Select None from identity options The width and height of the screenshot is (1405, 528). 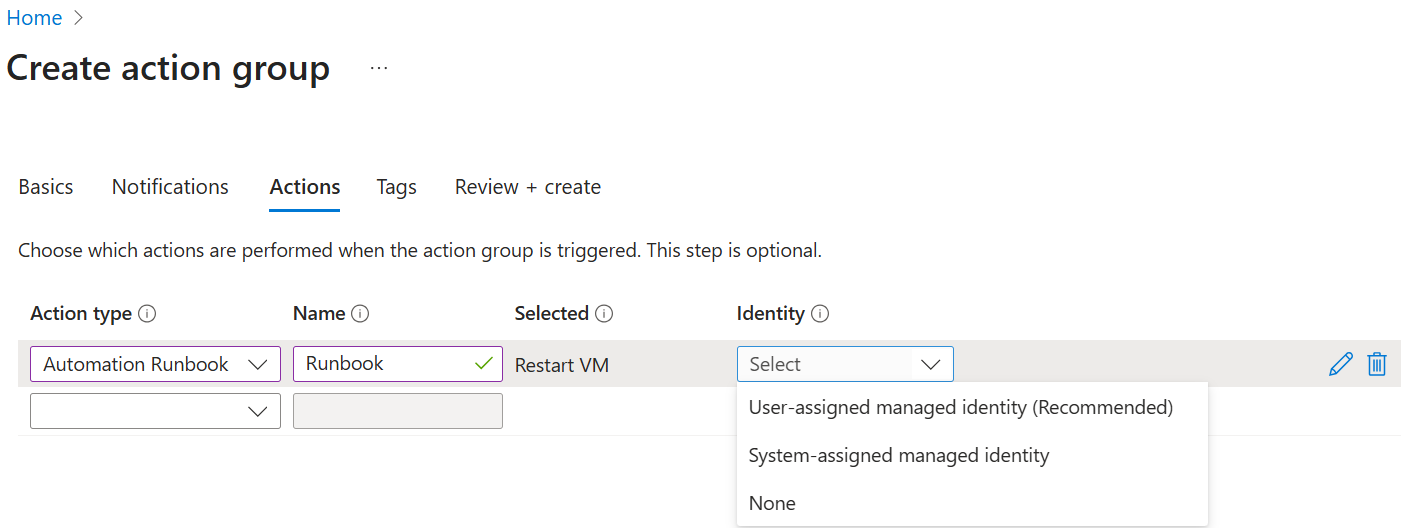point(772,503)
